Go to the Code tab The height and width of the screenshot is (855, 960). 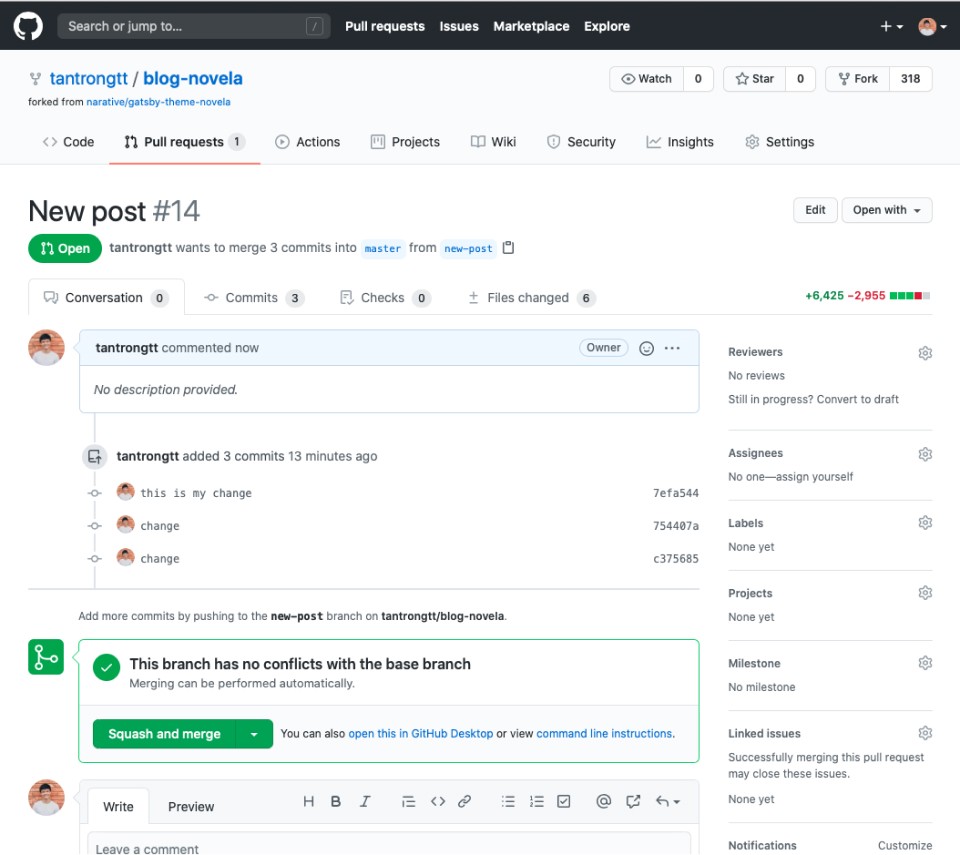[x=69, y=142]
